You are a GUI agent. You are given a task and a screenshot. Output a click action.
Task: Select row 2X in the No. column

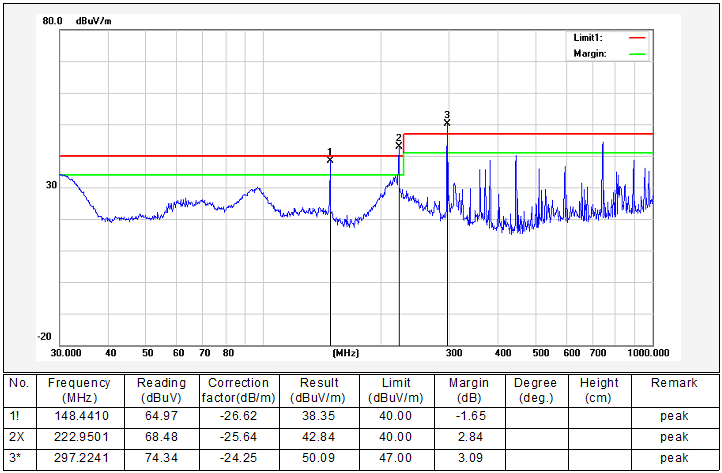[x=17, y=437]
